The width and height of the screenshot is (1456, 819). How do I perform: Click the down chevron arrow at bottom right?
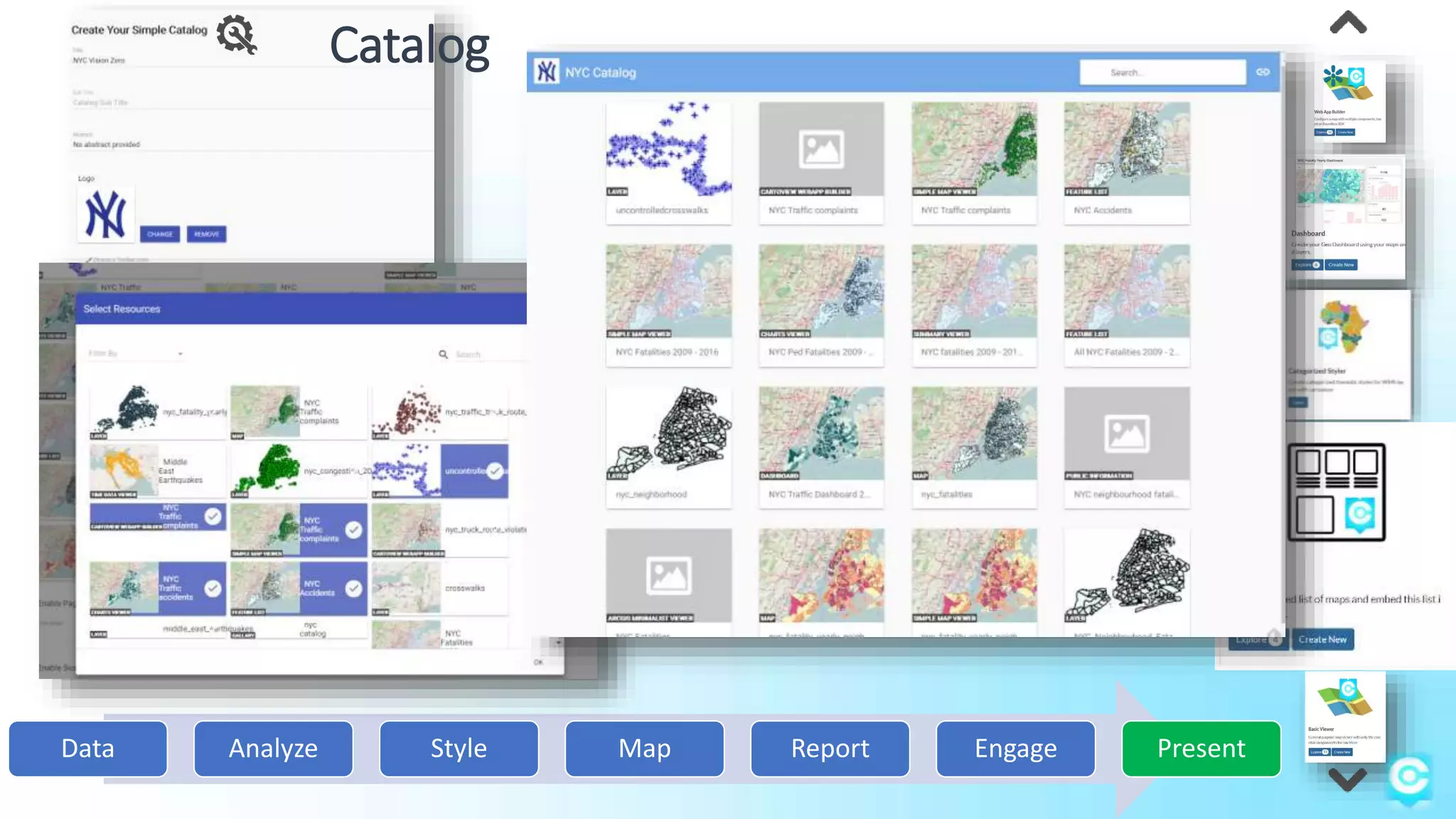click(1347, 779)
